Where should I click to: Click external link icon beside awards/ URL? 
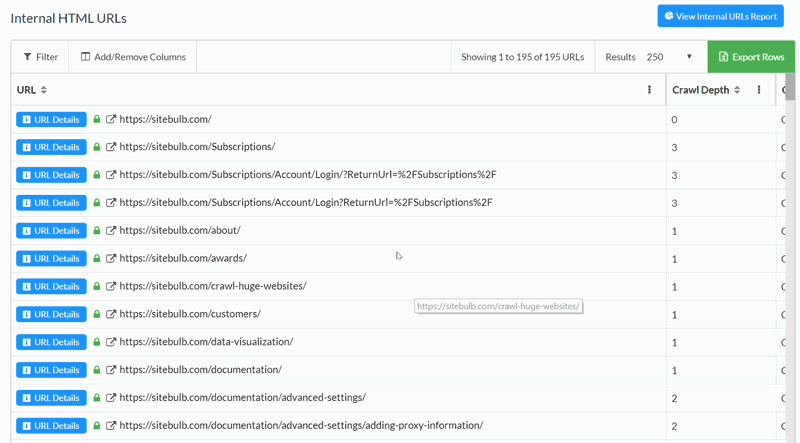[x=111, y=258]
